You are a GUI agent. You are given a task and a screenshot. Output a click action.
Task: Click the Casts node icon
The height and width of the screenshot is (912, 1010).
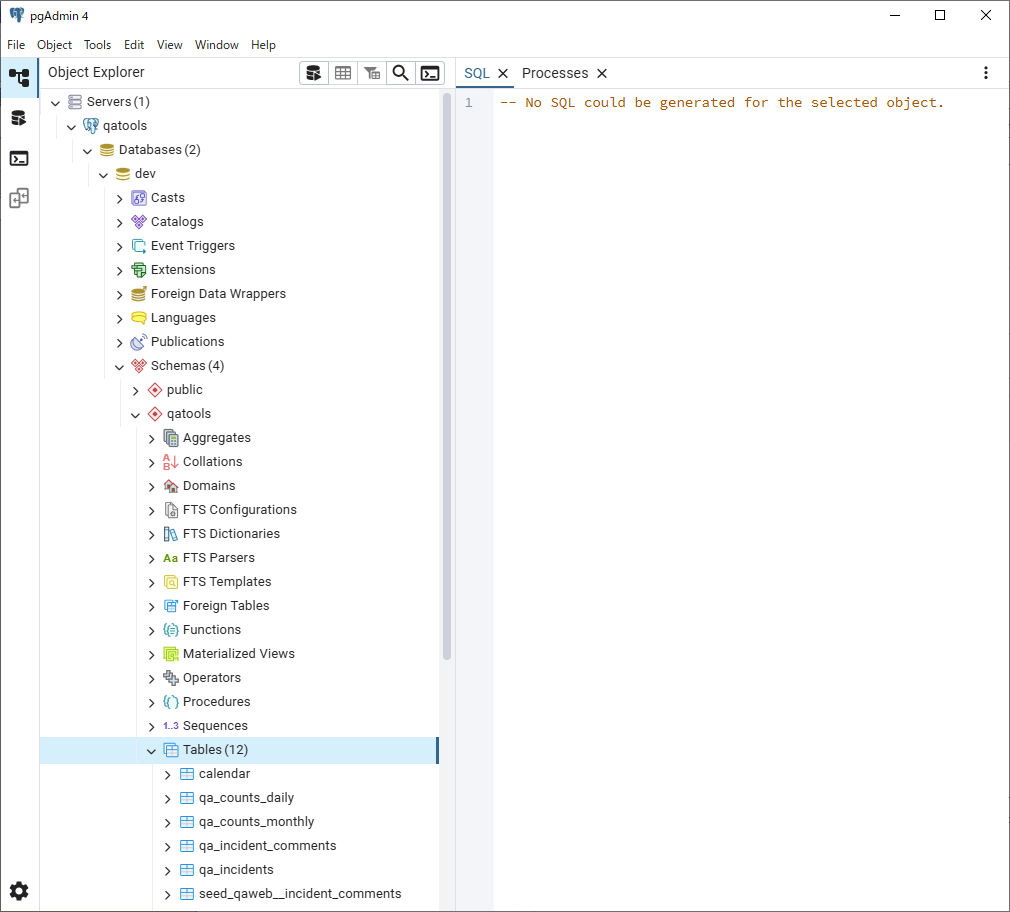pyautogui.click(x=138, y=198)
